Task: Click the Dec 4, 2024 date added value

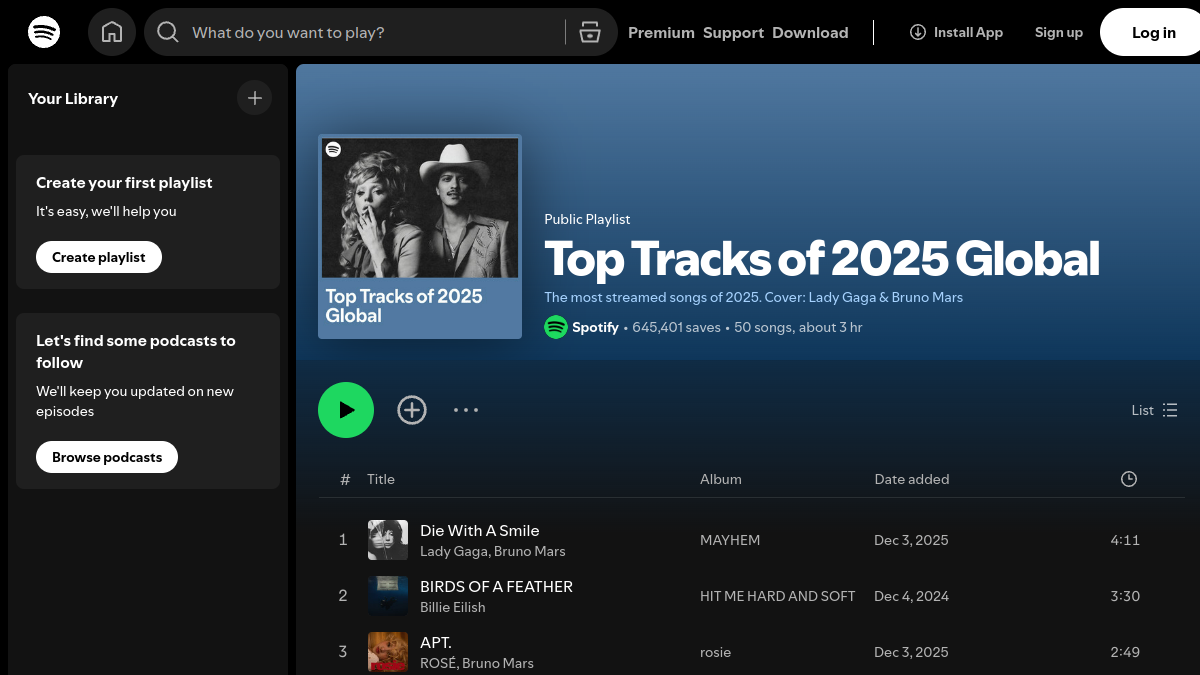Action: 912,596
